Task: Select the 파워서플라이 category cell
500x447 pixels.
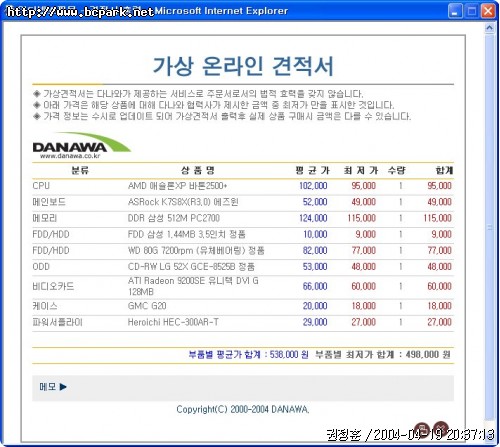Action: pyautogui.click(x=57, y=322)
